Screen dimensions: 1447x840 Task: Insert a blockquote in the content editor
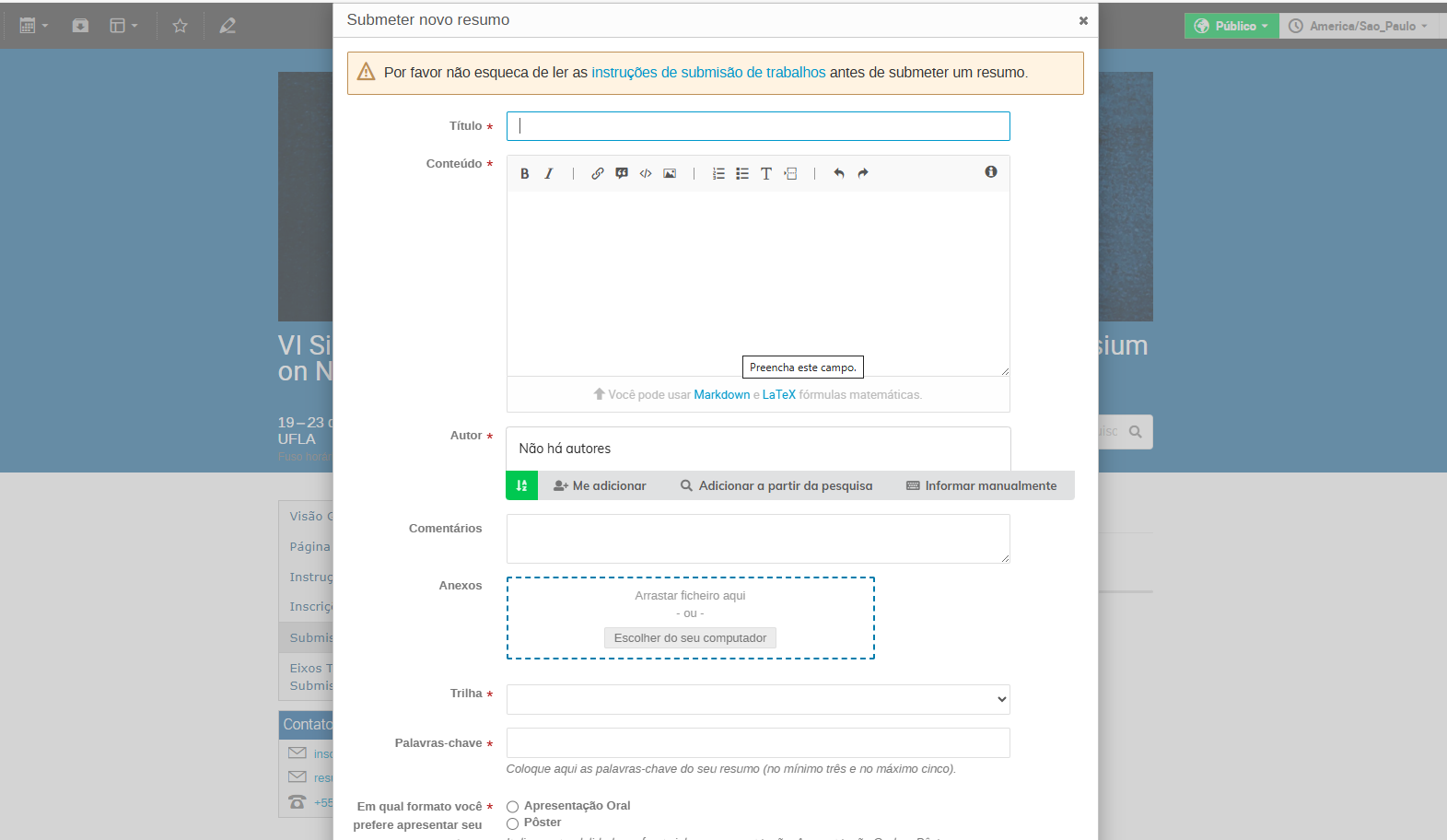click(x=622, y=173)
